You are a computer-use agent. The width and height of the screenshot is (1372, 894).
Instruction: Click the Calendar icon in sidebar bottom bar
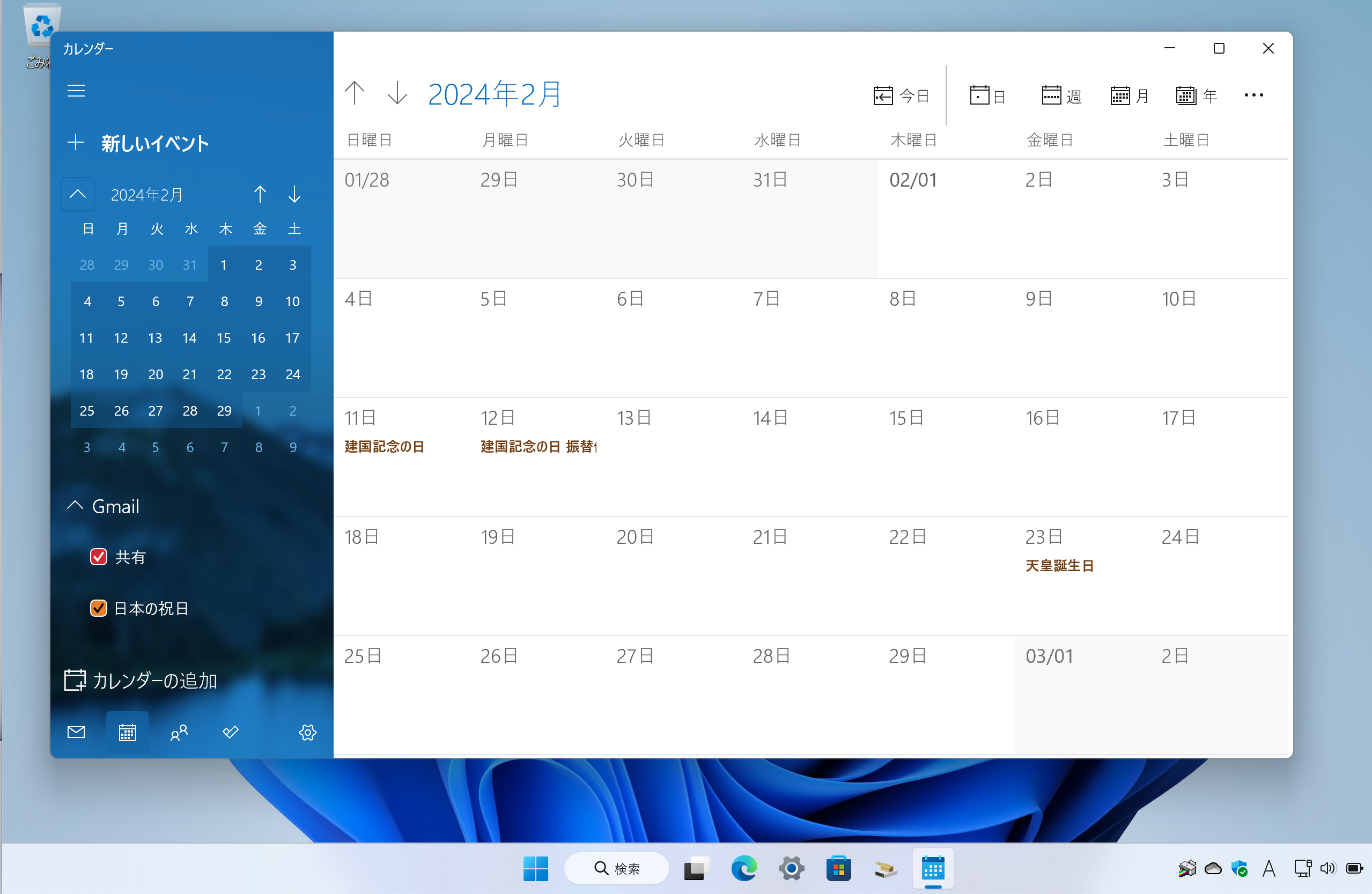pyautogui.click(x=128, y=732)
